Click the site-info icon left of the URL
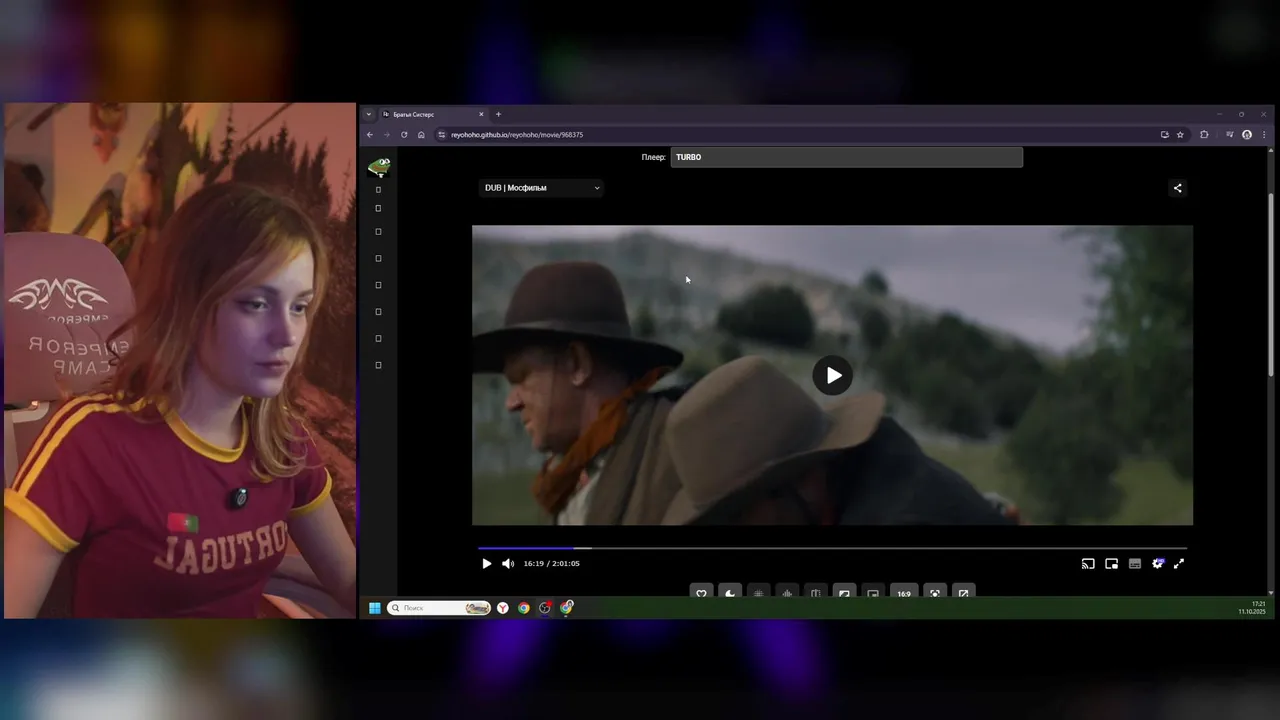The width and height of the screenshot is (1280, 720). point(442,135)
